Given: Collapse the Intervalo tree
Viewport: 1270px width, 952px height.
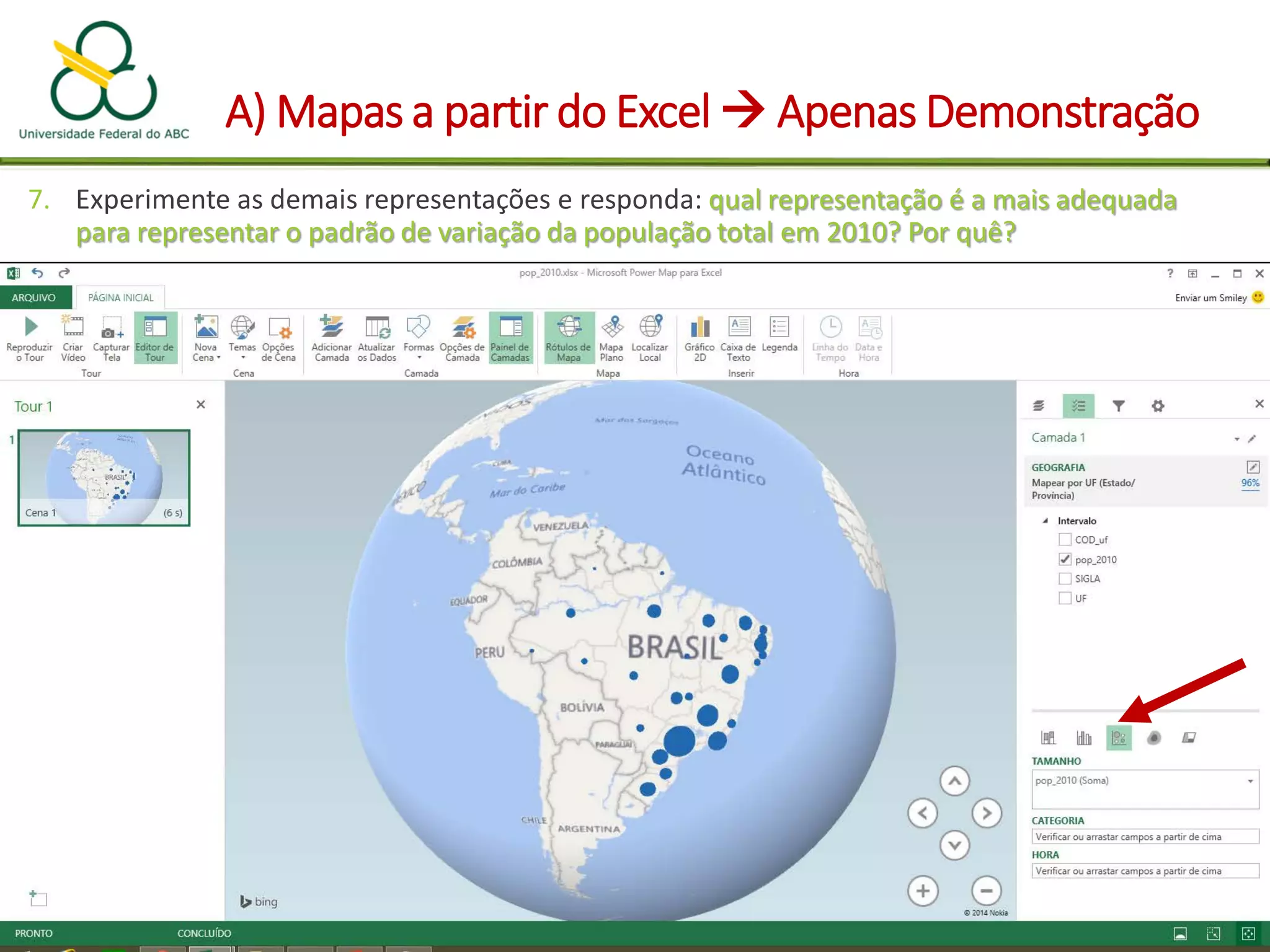Looking at the screenshot, I should point(1046,521).
